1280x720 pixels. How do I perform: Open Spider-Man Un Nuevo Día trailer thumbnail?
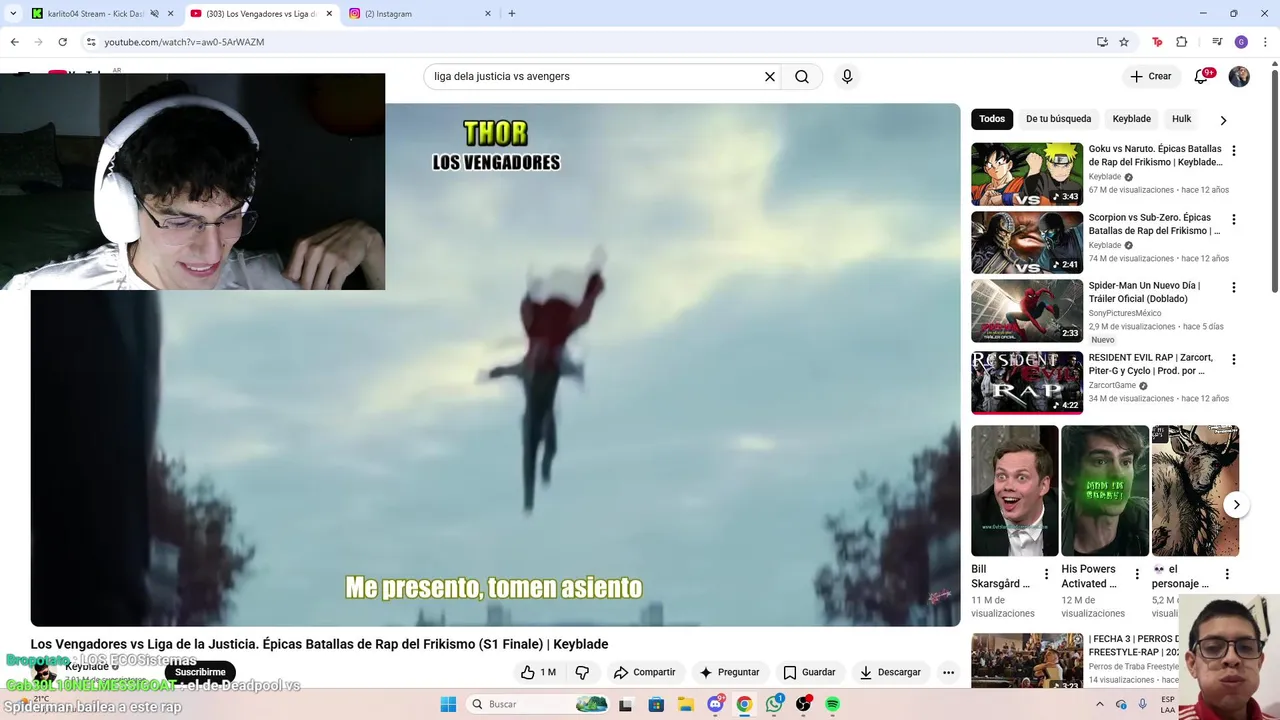1027,311
